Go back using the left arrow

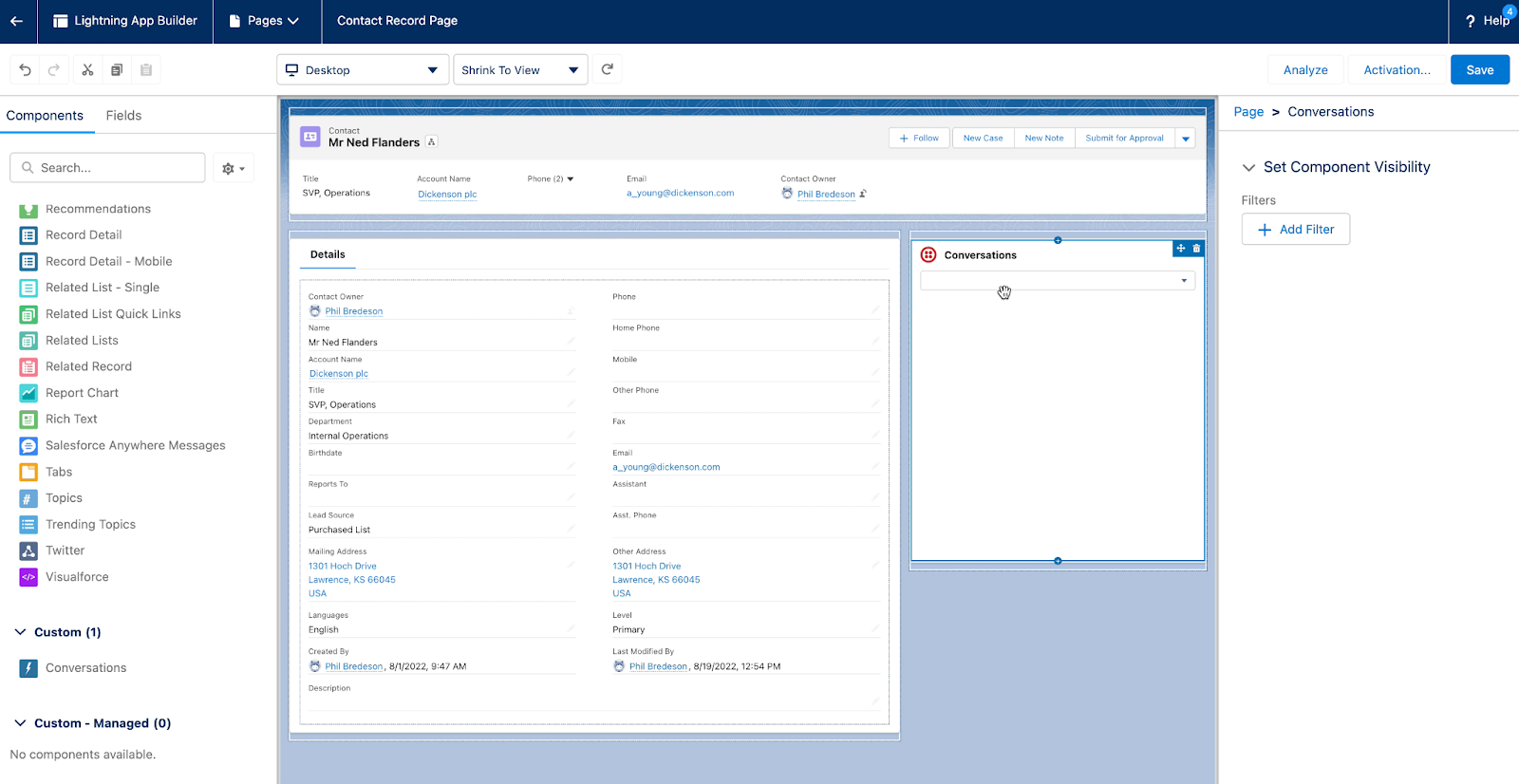17,21
